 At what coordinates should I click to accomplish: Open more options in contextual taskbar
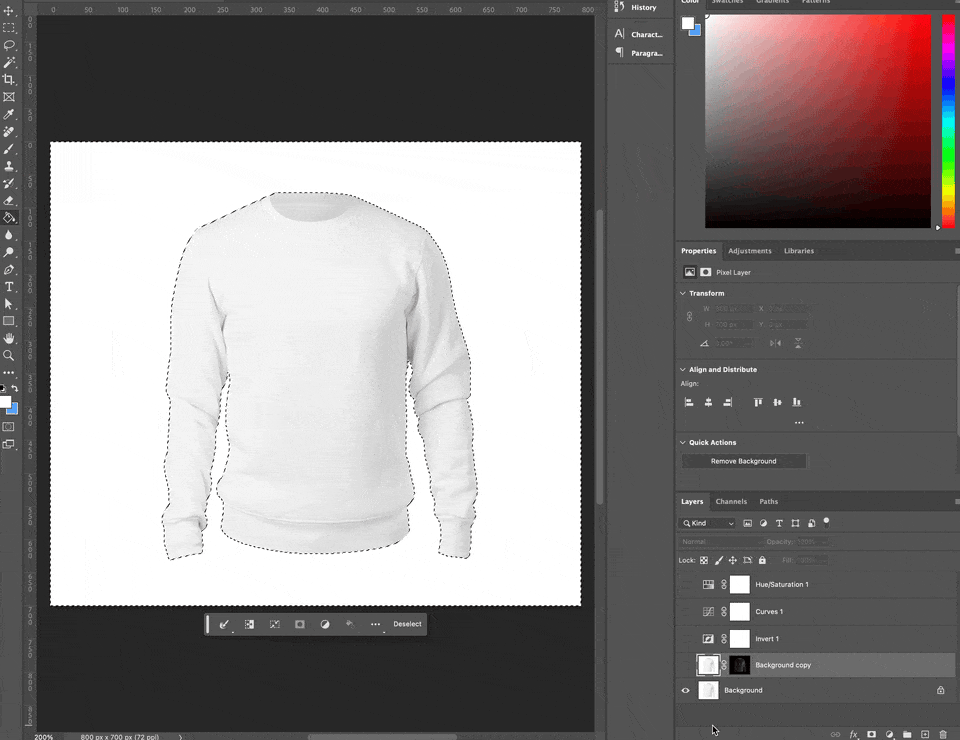pyautogui.click(x=375, y=624)
